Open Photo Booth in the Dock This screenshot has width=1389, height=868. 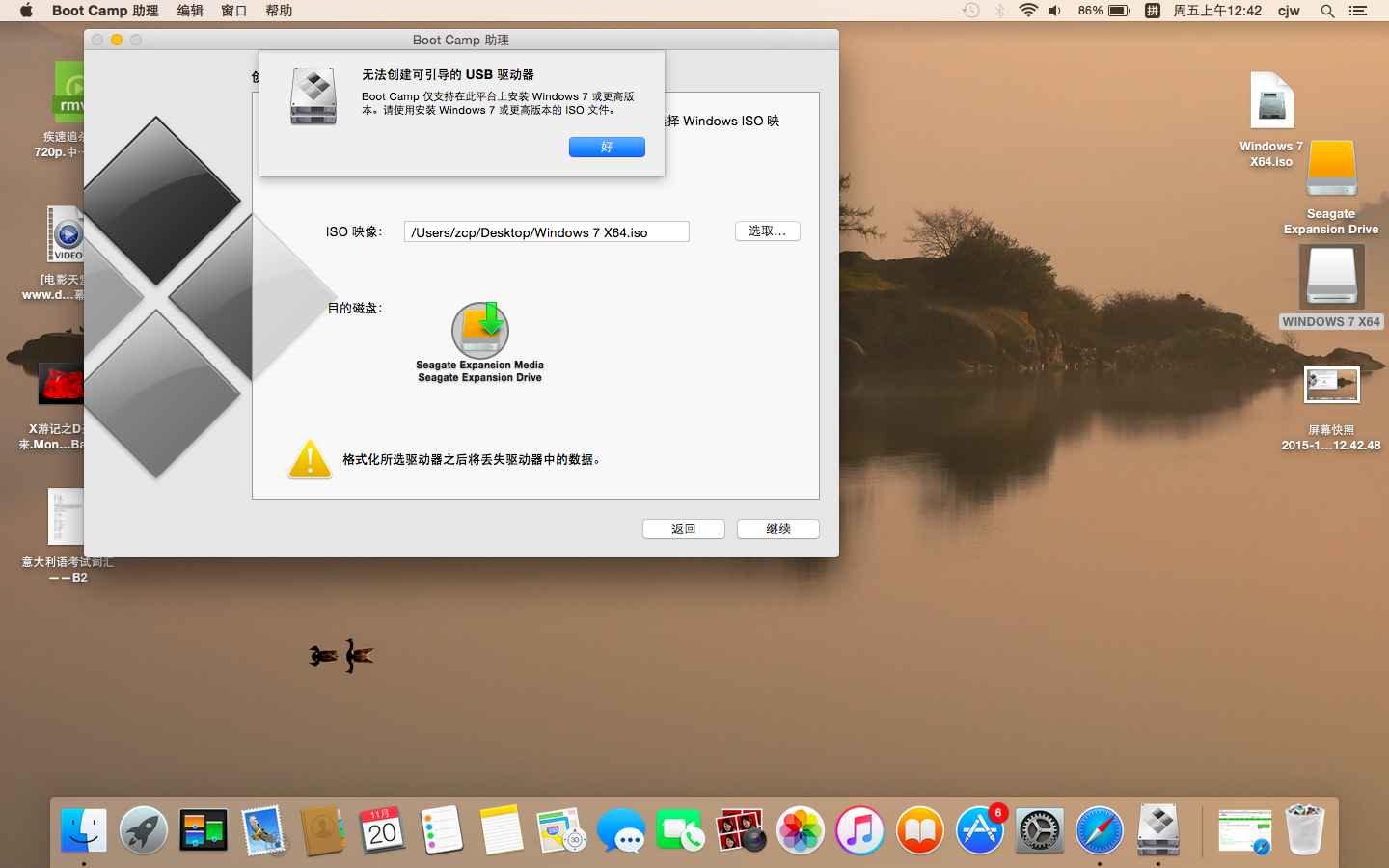(x=741, y=829)
